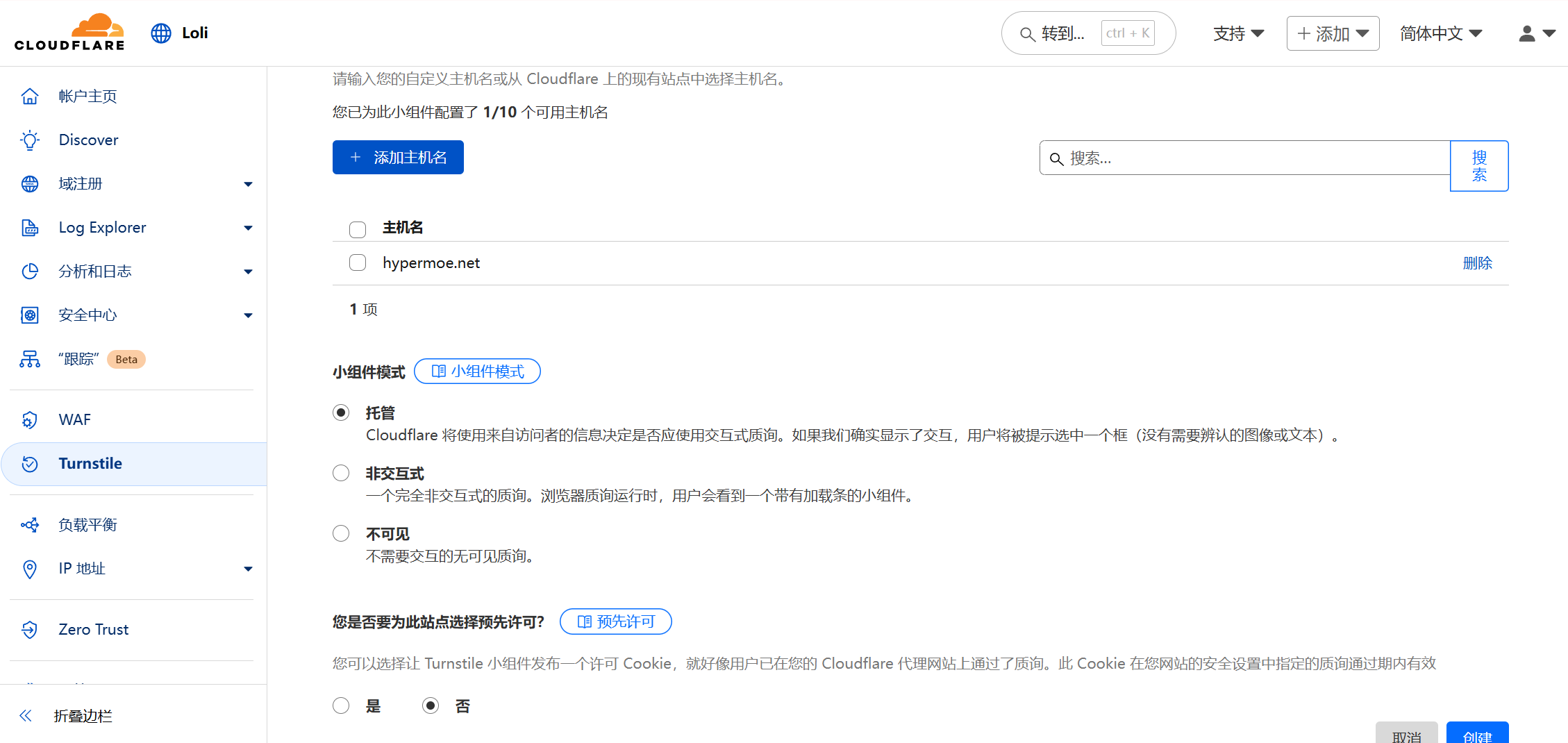Toggle the select-all 主机名 header checkbox
1568x743 pixels.
(358, 229)
